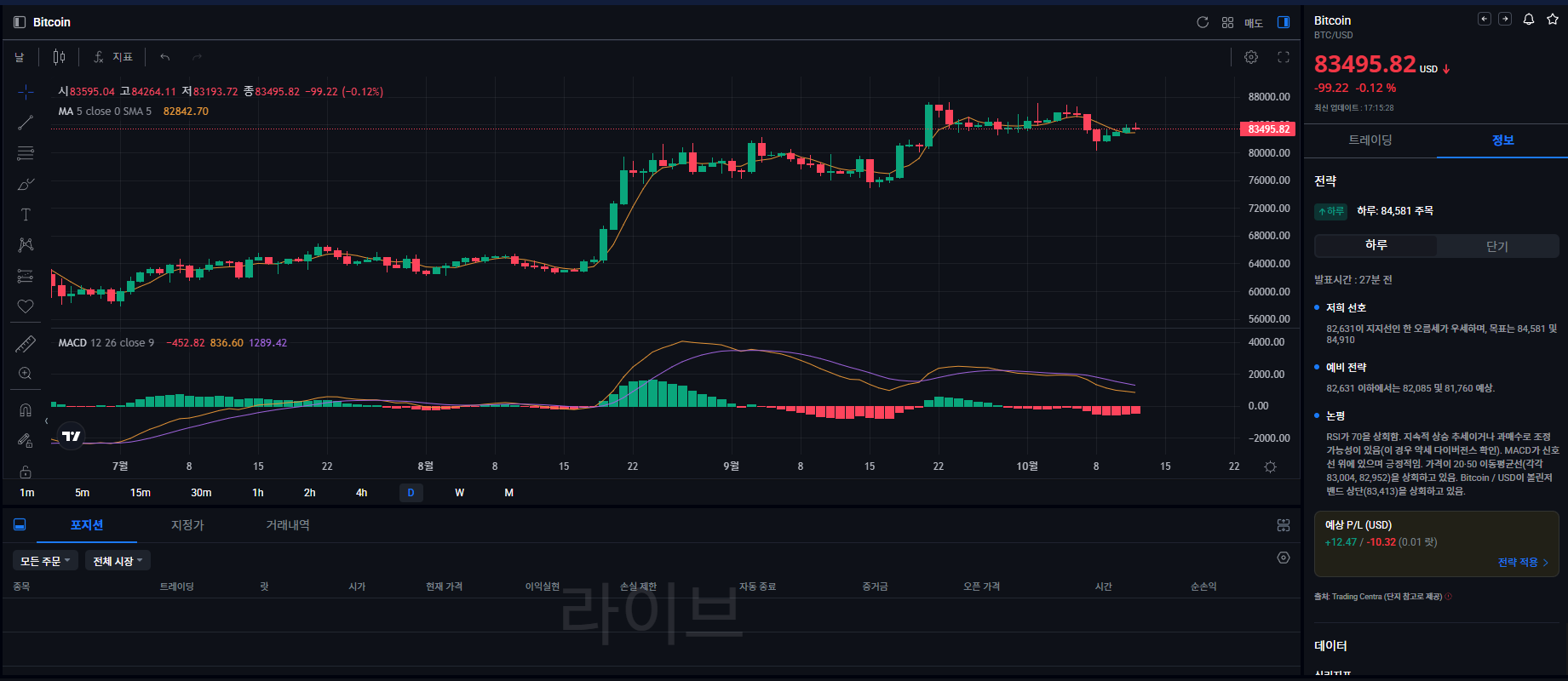Select the trend line drawing tool

click(x=26, y=123)
